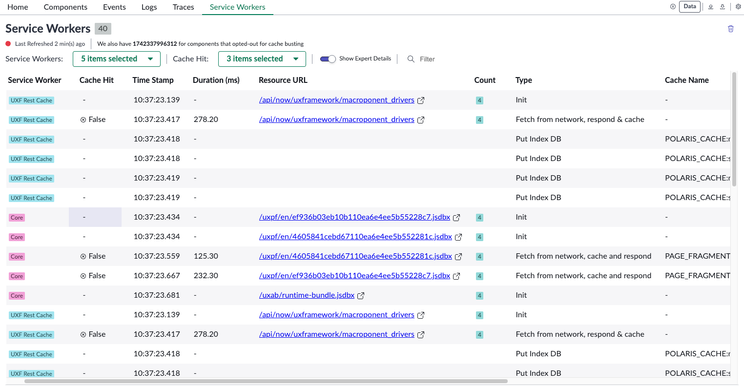Open the Logs tab
The width and height of the screenshot is (744, 386).
149,7
